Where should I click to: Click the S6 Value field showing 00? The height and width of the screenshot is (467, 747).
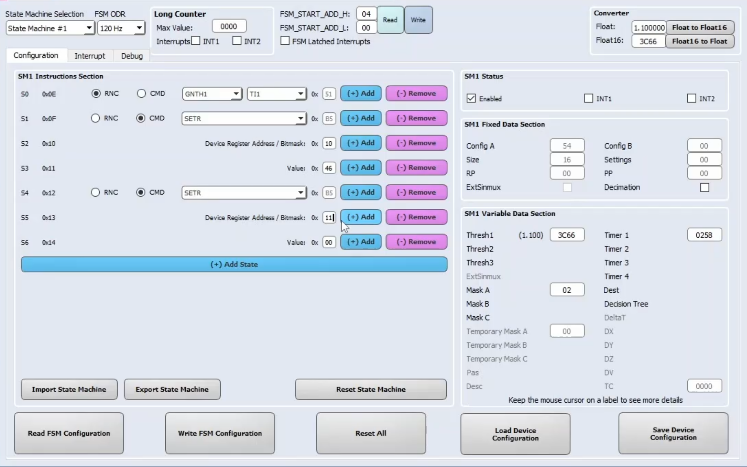click(329, 243)
